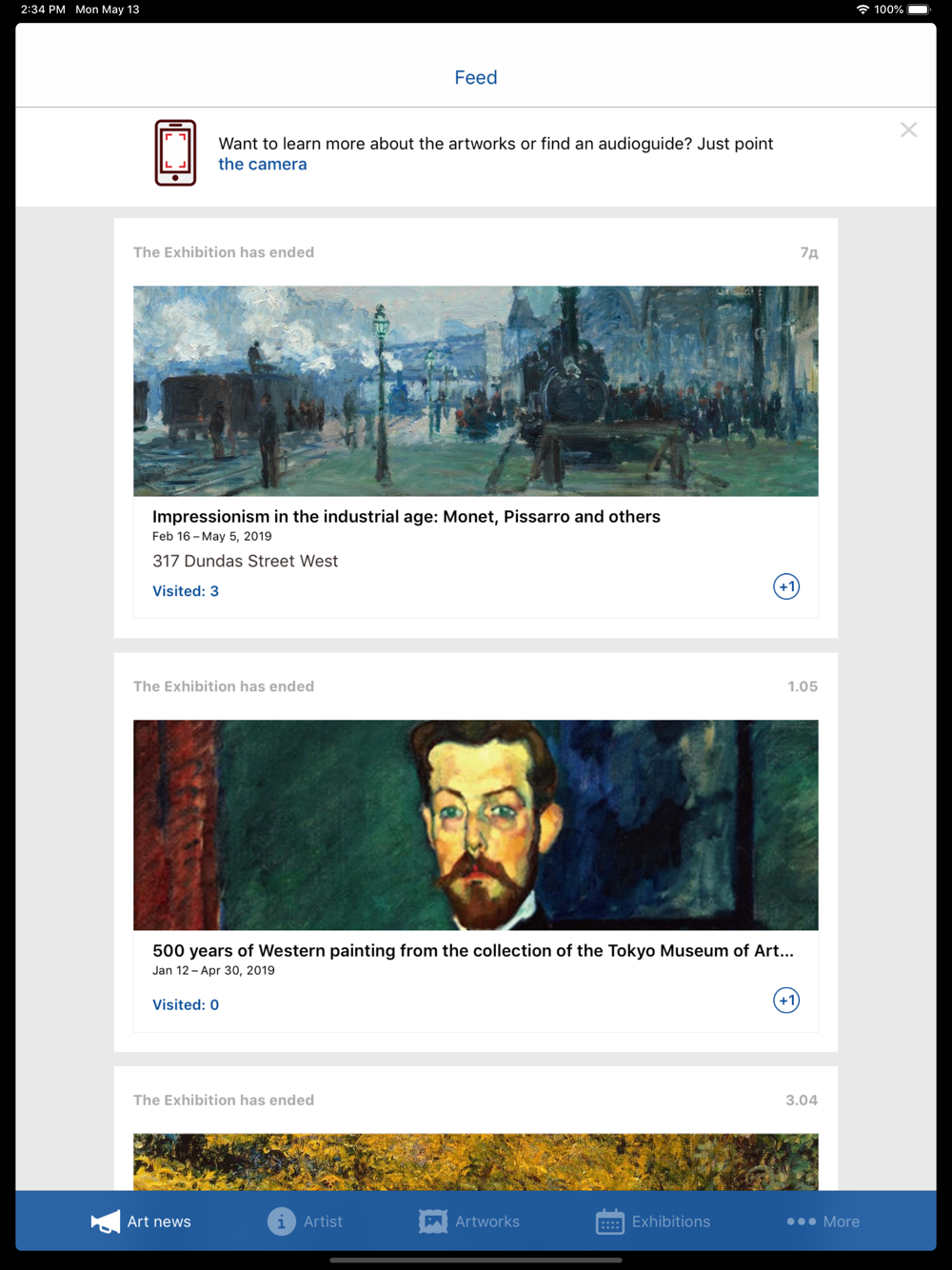
Task: Tap the 'Feed' header title
Action: click(476, 77)
